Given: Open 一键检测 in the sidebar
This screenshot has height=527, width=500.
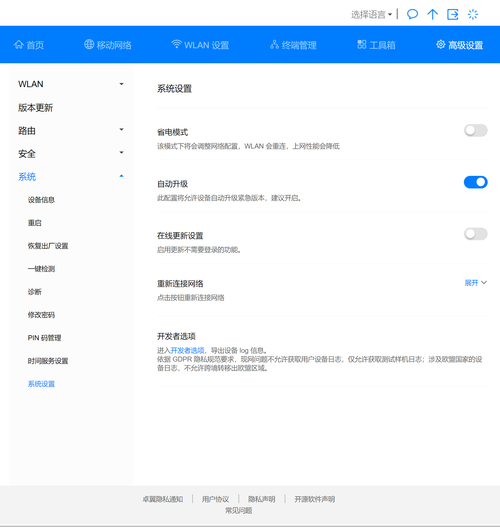Looking at the screenshot, I should point(41,269).
